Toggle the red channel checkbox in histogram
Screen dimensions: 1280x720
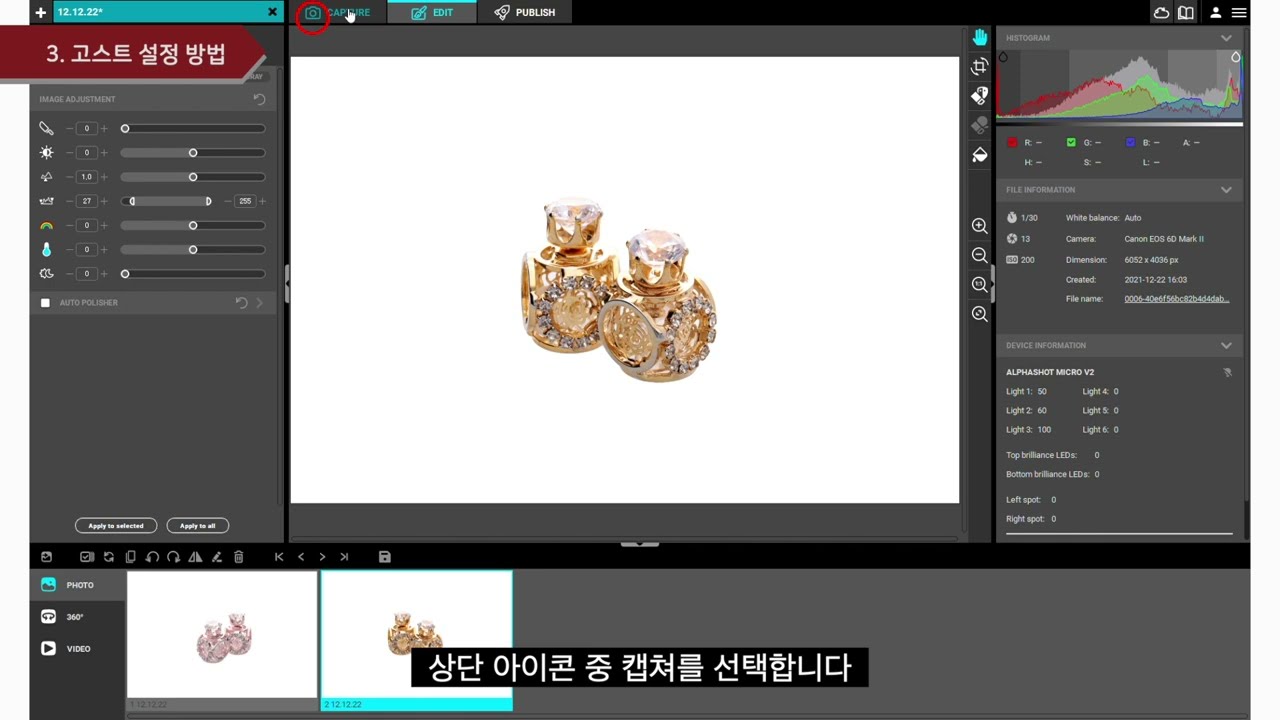(1012, 143)
